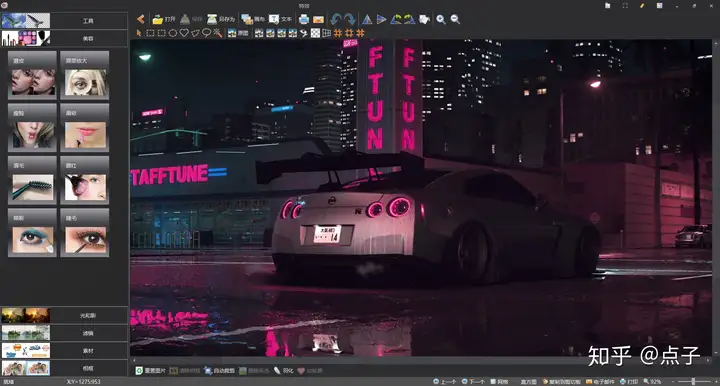
Task: Select the magic wand tool
Action: 218,33
